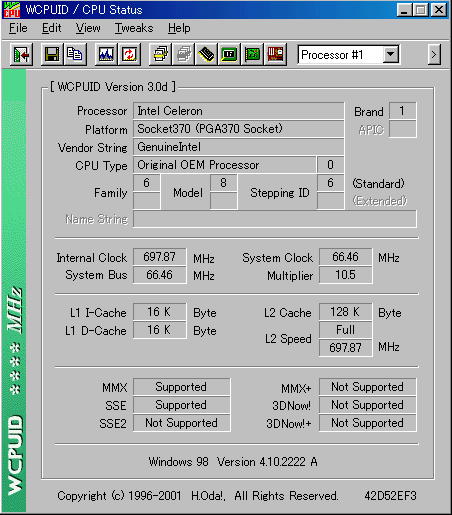Click the green PCI card icon
This screenshot has height=515, width=452.
click(x=252, y=54)
